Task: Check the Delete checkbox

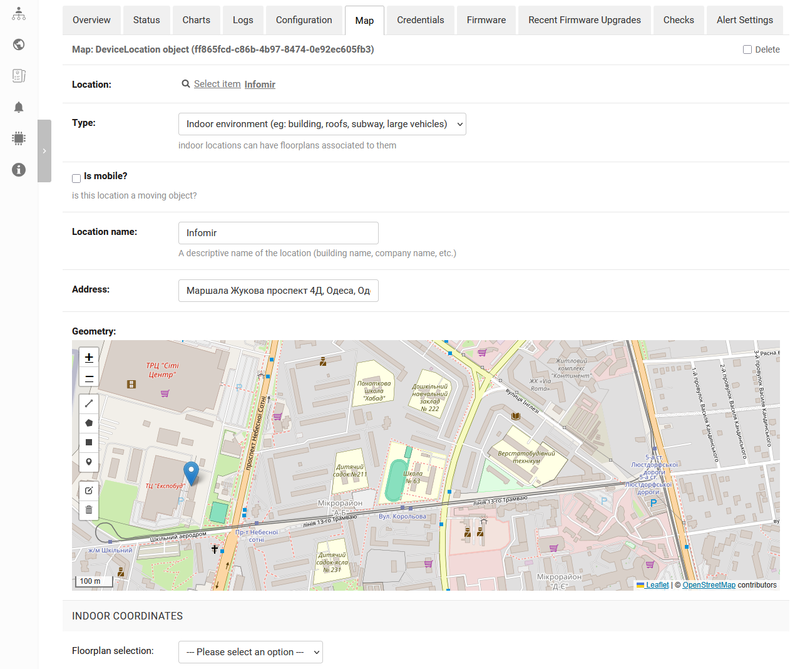Action: (x=747, y=49)
